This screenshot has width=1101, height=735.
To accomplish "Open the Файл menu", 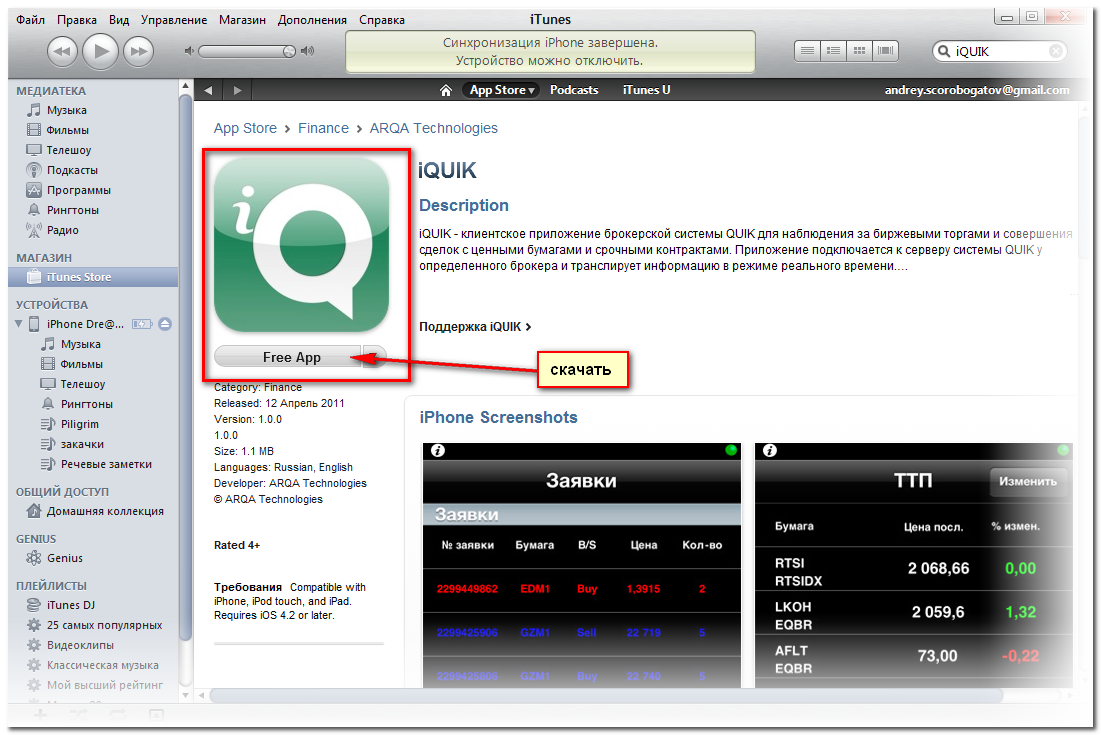I will tap(30, 20).
